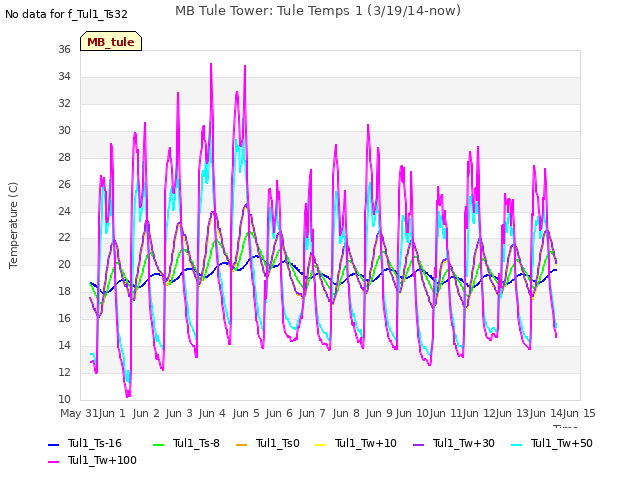Viewport: 640px width, 480px height.
Task: Click the MB_tule label box
Action: 111,41
